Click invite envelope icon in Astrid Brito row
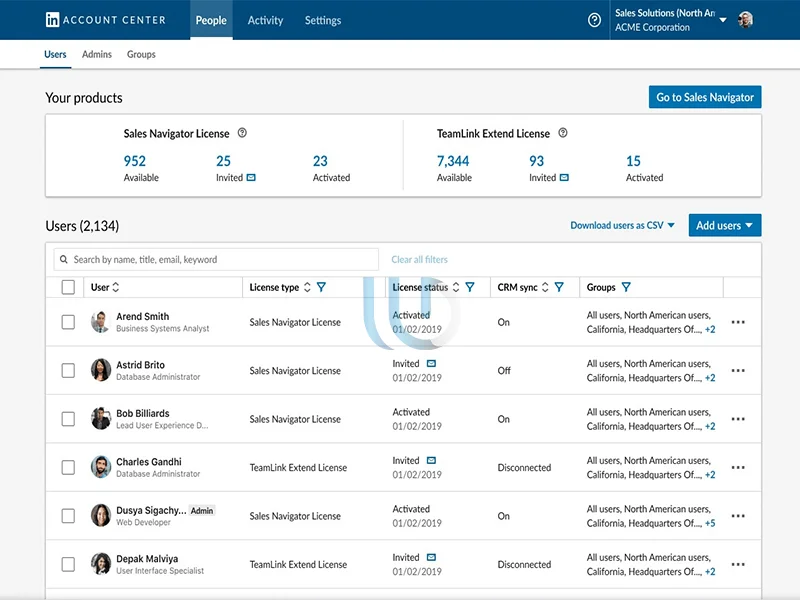Image resolution: width=800 pixels, height=600 pixels. tap(431, 364)
